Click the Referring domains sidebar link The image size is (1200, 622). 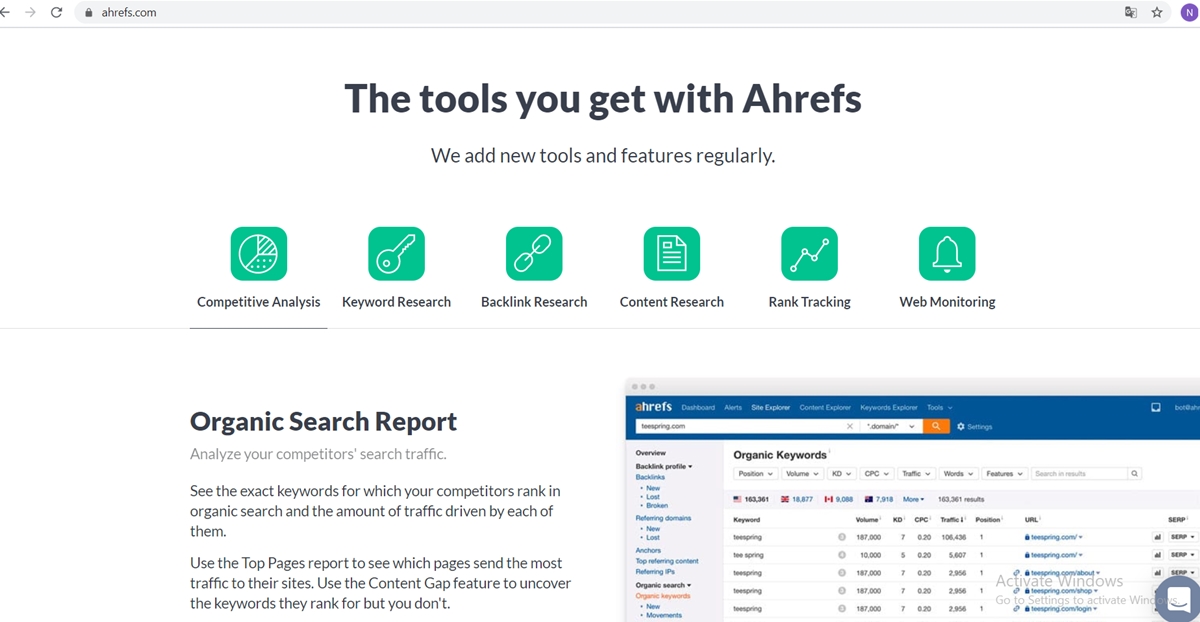coord(663,518)
